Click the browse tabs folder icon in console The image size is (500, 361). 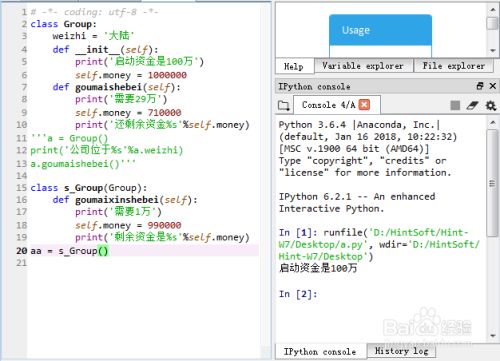pyautogui.click(x=284, y=106)
